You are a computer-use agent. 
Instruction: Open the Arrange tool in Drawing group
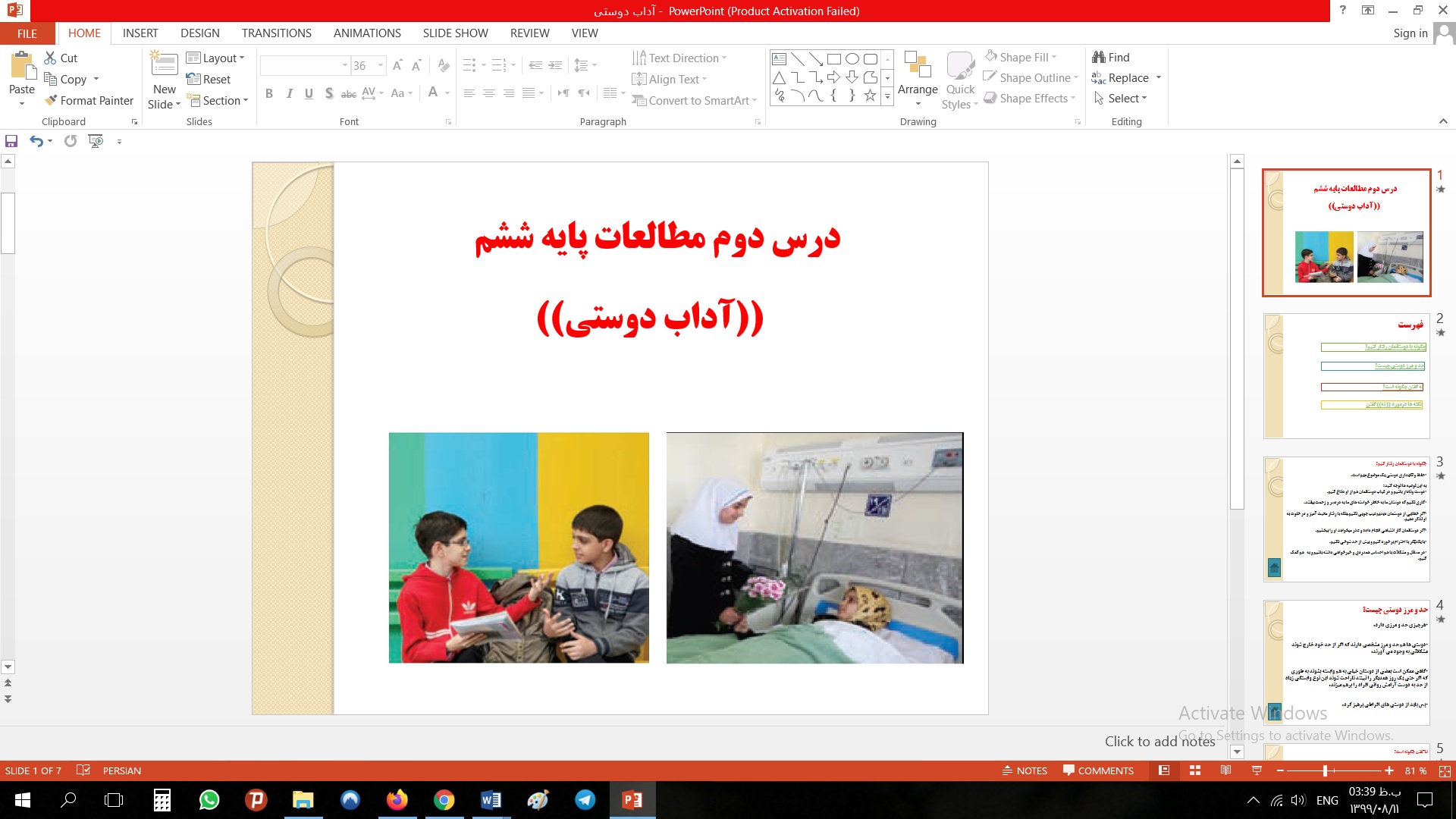click(918, 76)
